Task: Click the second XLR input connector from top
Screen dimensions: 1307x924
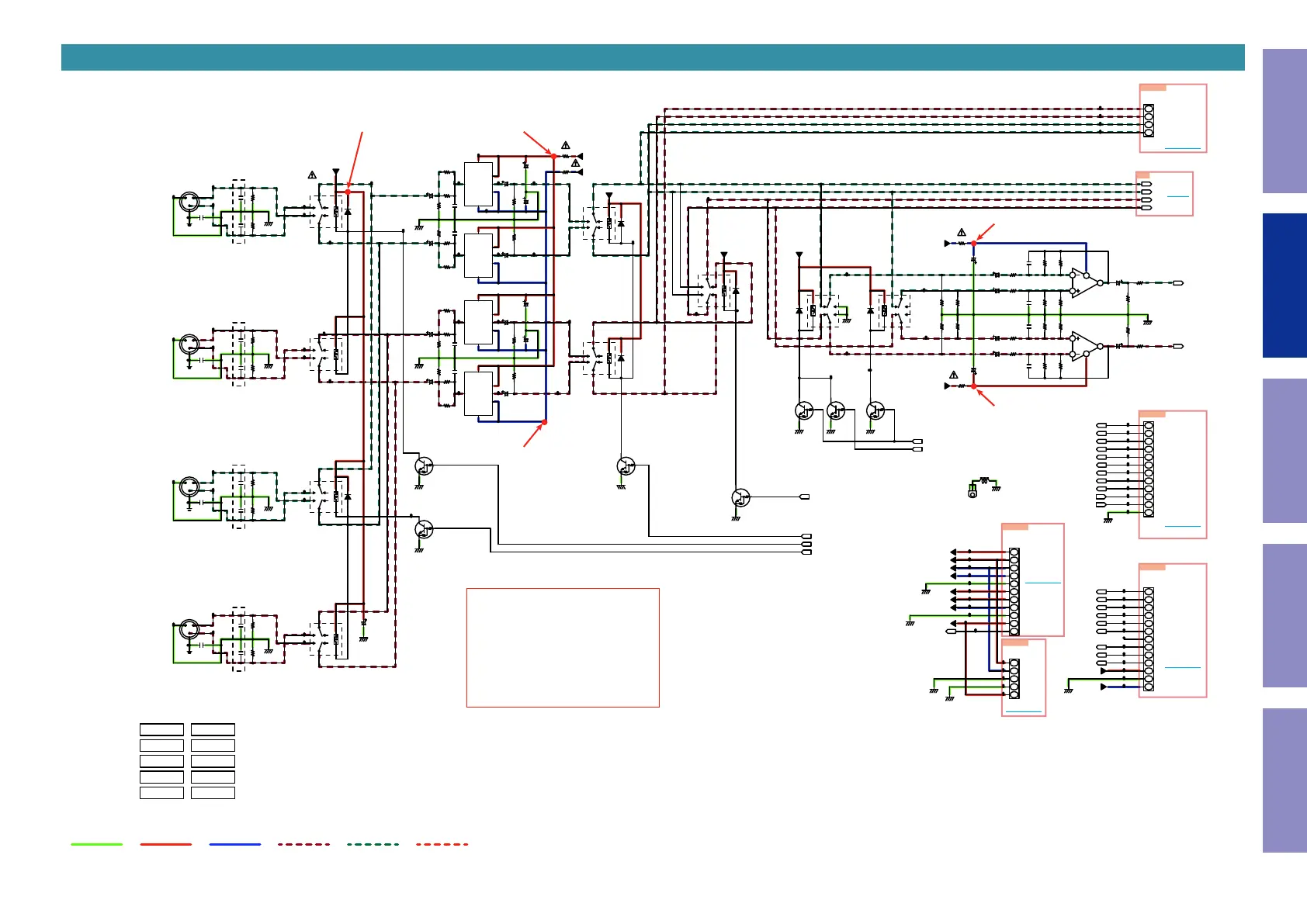Action: point(189,344)
